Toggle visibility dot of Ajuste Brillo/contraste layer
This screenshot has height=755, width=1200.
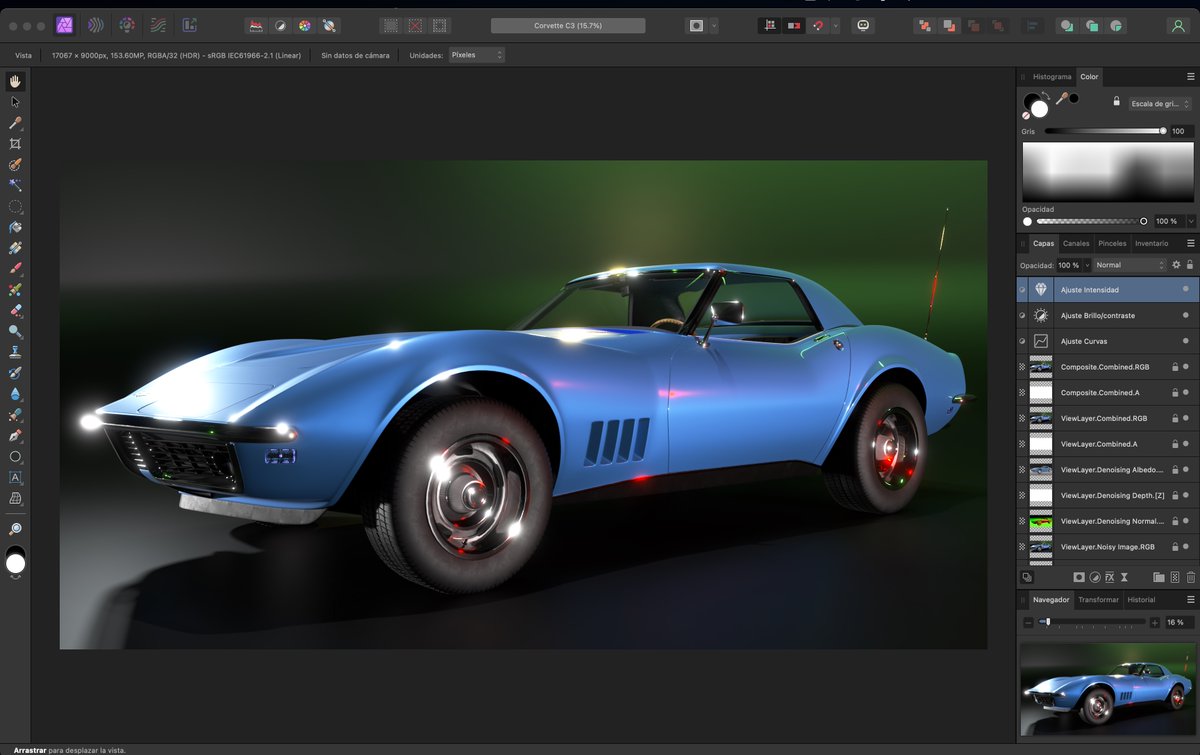coord(1186,315)
